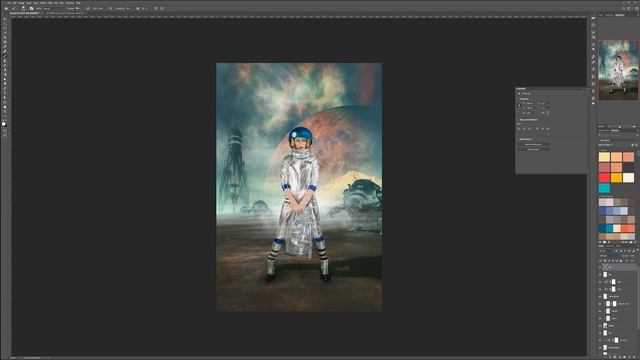
Task: Select the Brush tool in toolbar
Action: [x=4, y=56]
